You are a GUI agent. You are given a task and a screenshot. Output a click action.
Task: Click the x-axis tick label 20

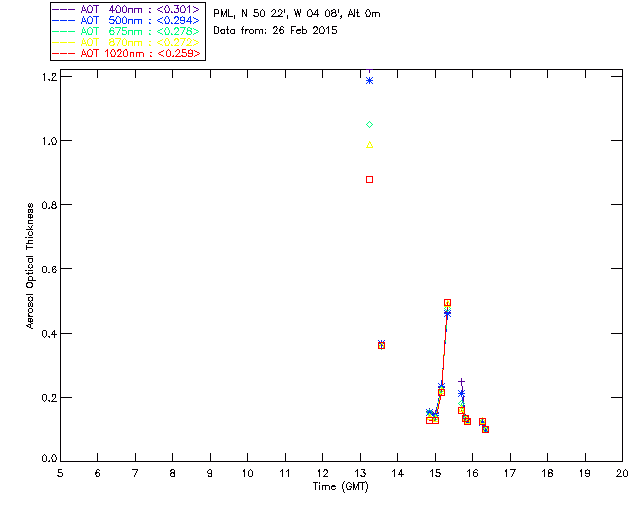(x=622, y=473)
